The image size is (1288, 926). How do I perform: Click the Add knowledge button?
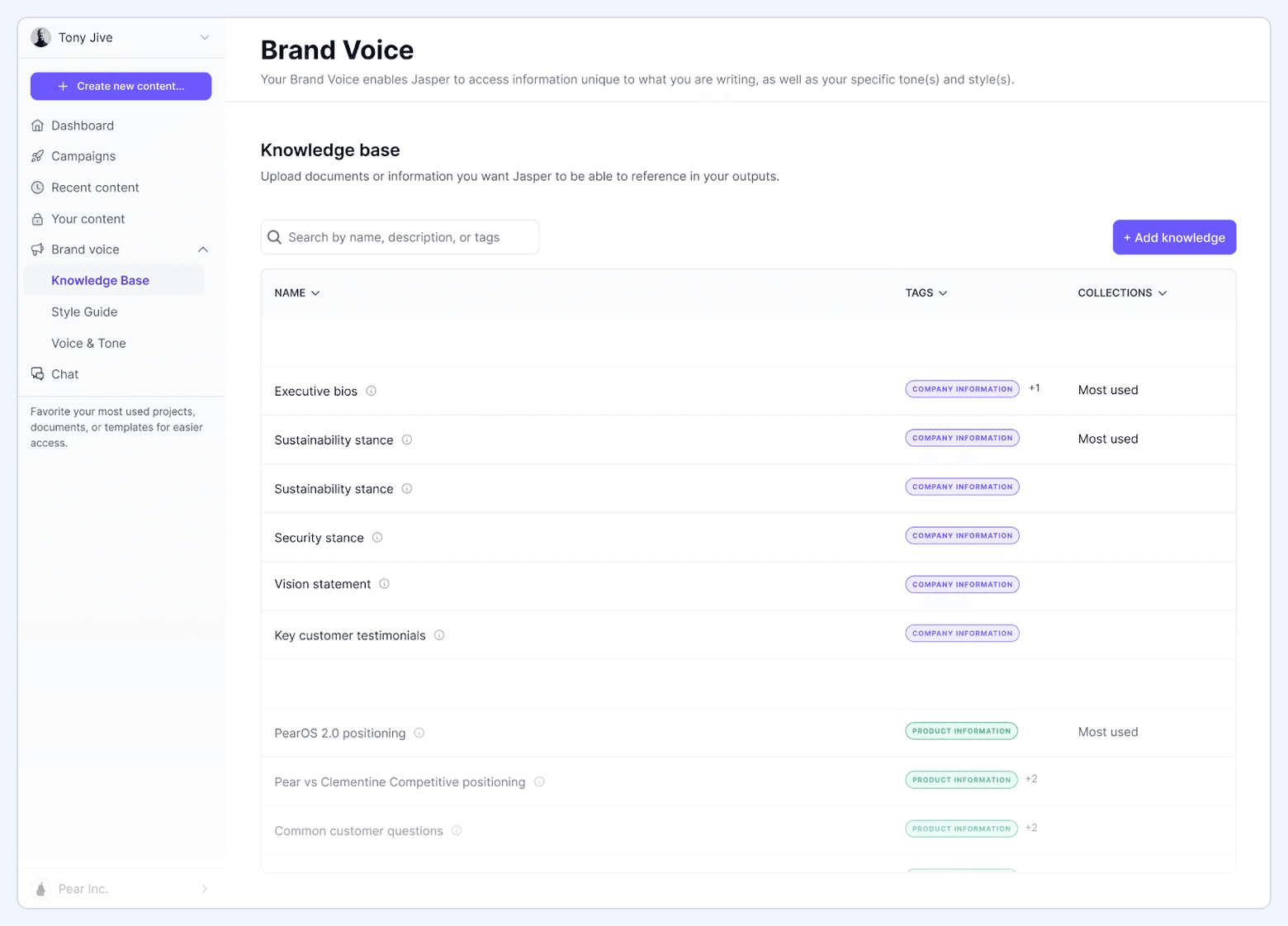coord(1174,237)
